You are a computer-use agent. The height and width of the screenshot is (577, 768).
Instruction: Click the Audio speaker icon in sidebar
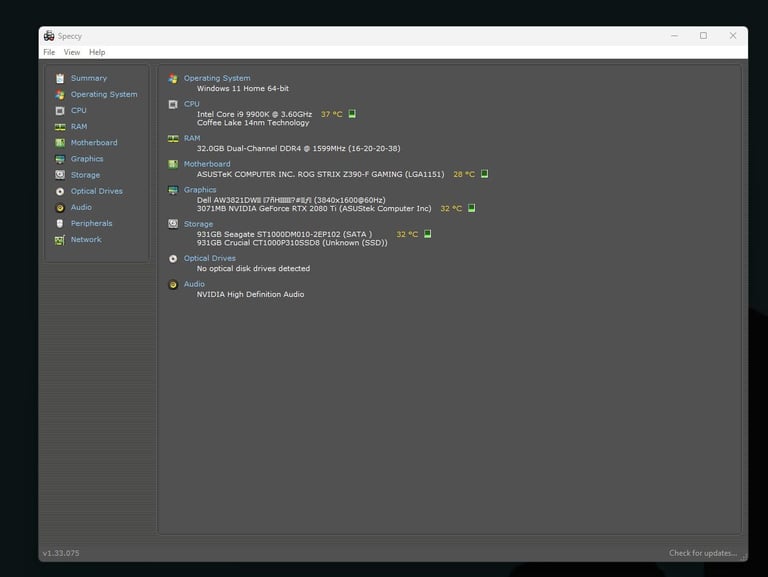[x=60, y=208]
